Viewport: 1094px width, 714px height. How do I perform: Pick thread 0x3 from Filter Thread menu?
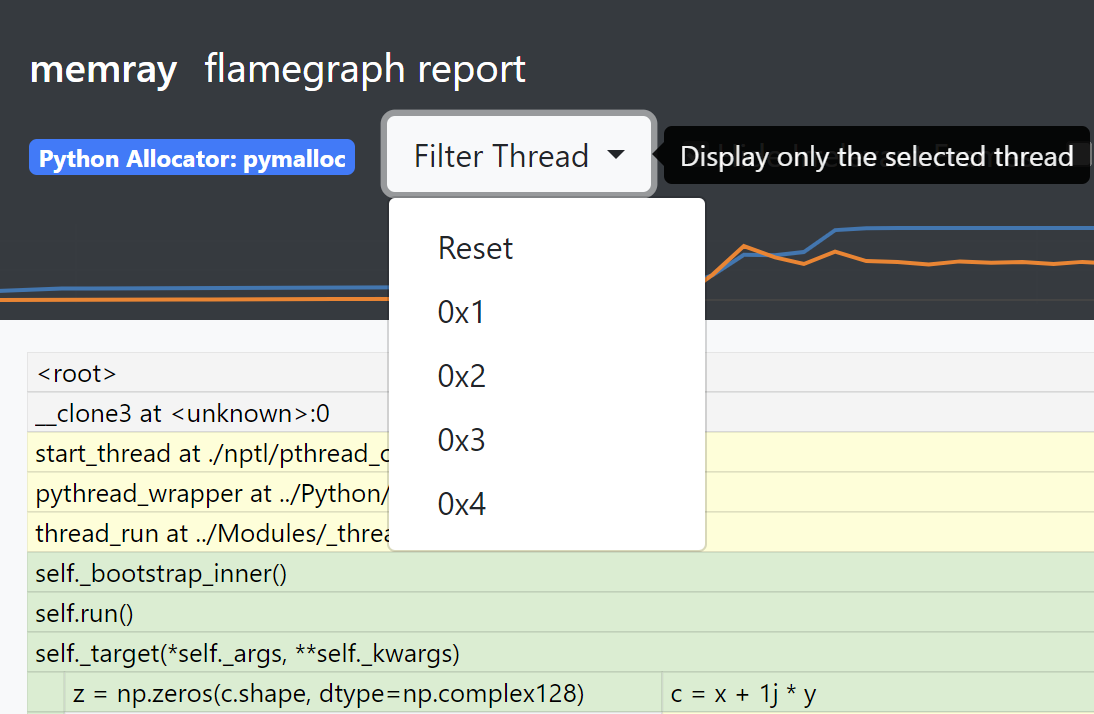point(461,439)
